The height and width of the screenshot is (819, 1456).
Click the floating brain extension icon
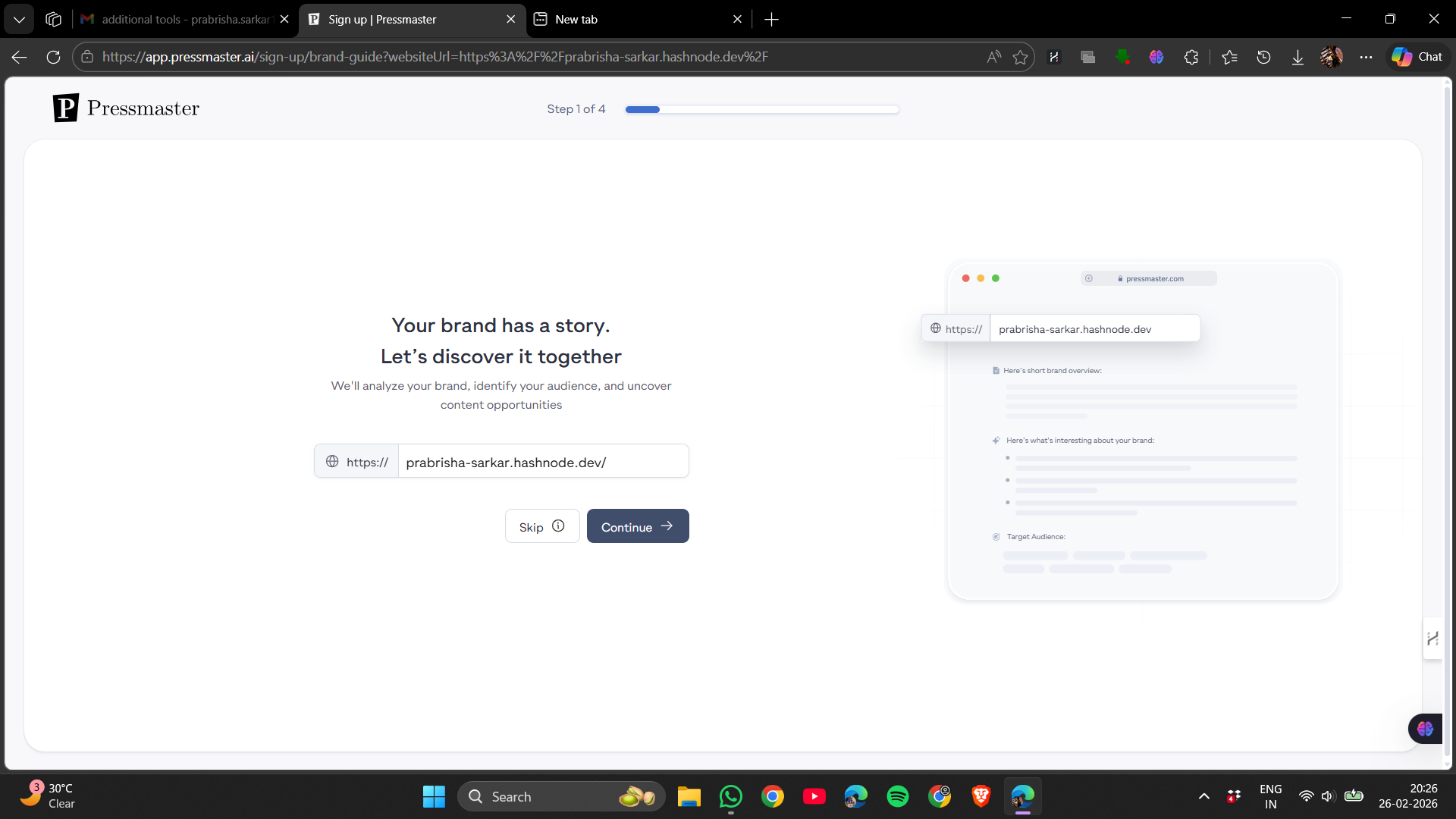point(1425,729)
